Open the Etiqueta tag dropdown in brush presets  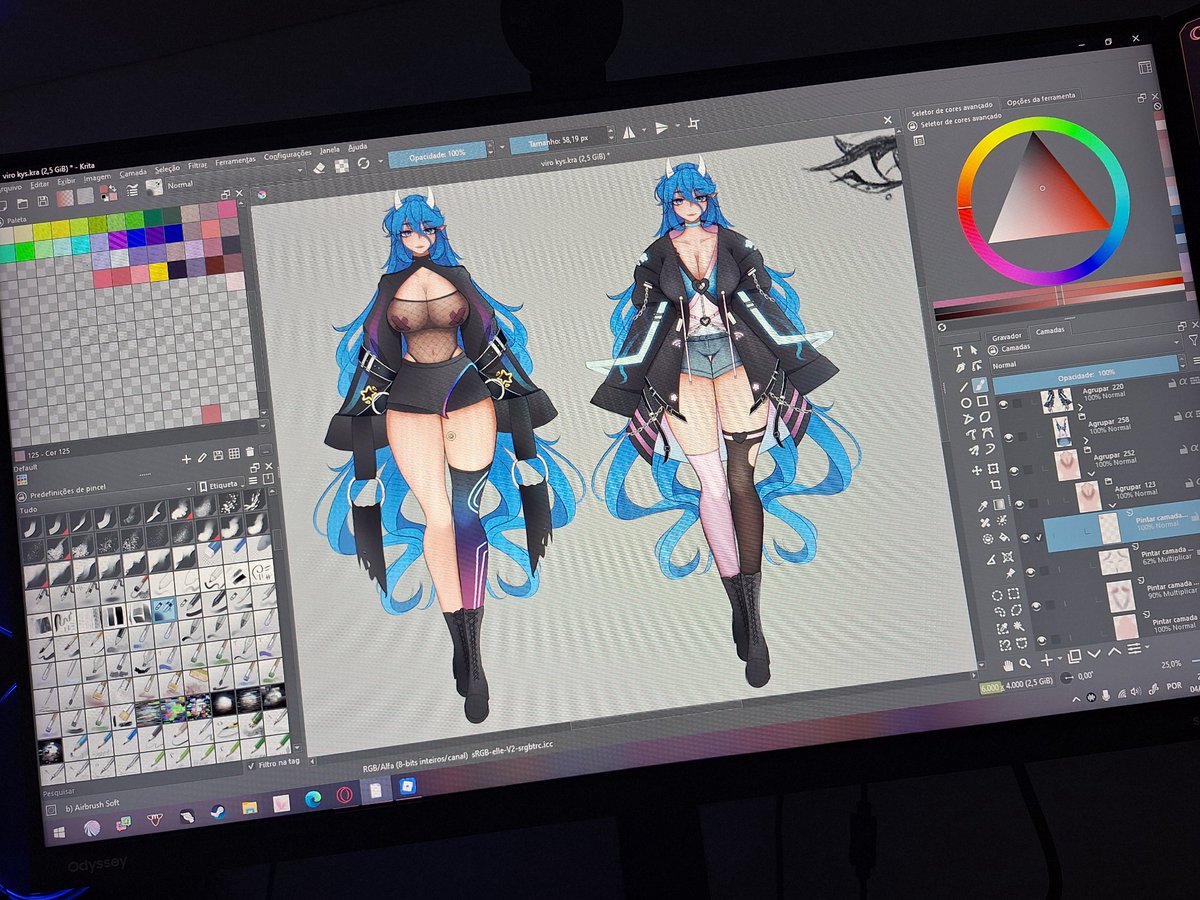pos(224,484)
